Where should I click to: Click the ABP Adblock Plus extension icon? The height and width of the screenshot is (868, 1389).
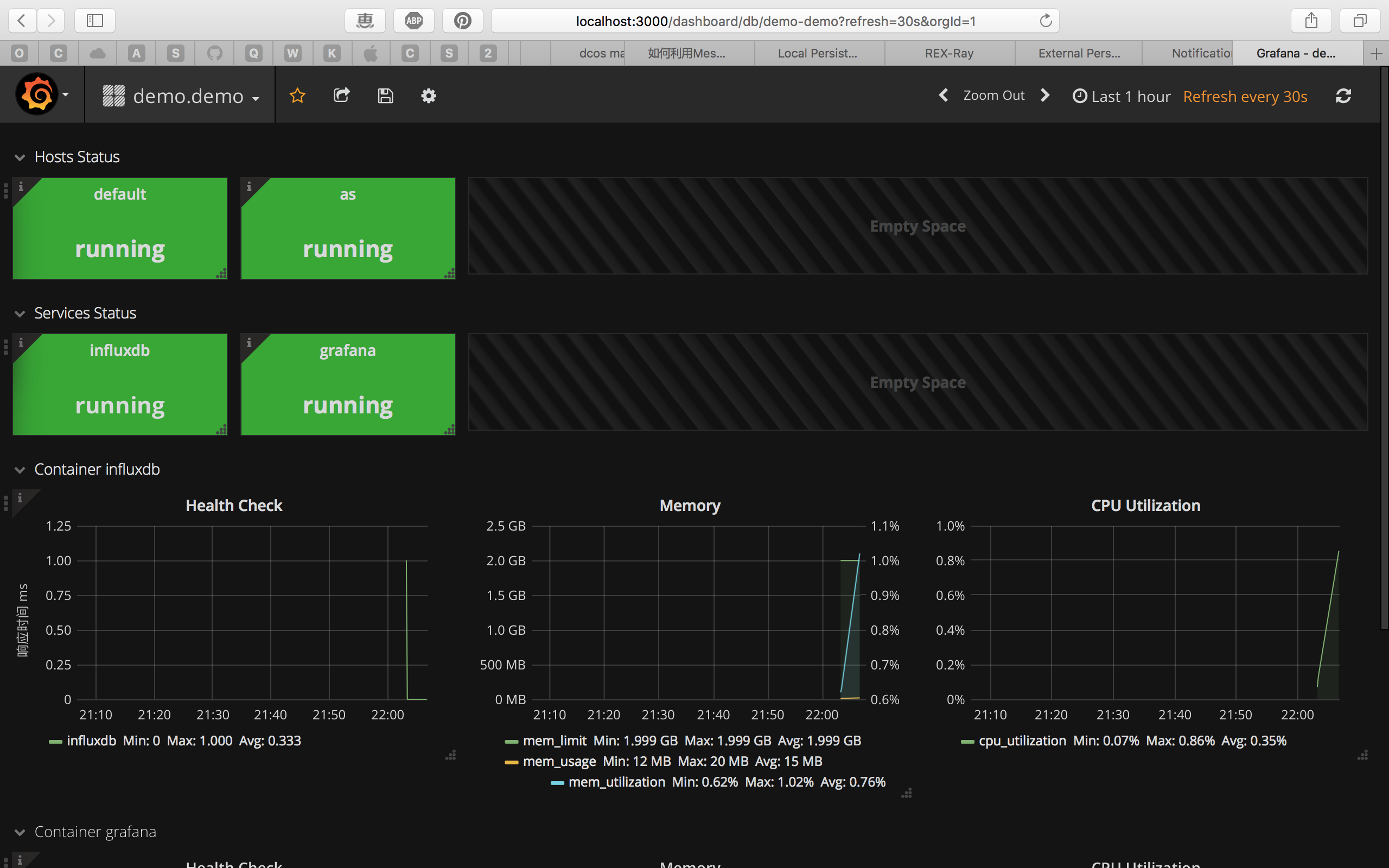[414, 21]
